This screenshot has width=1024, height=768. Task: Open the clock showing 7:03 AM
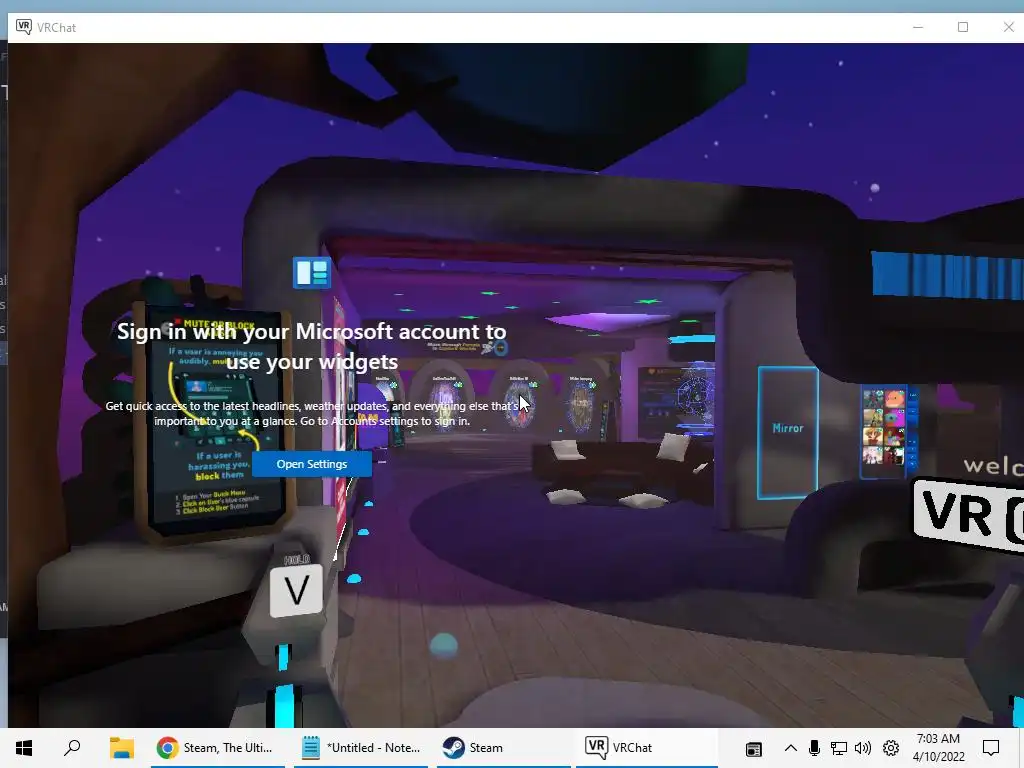(x=938, y=748)
